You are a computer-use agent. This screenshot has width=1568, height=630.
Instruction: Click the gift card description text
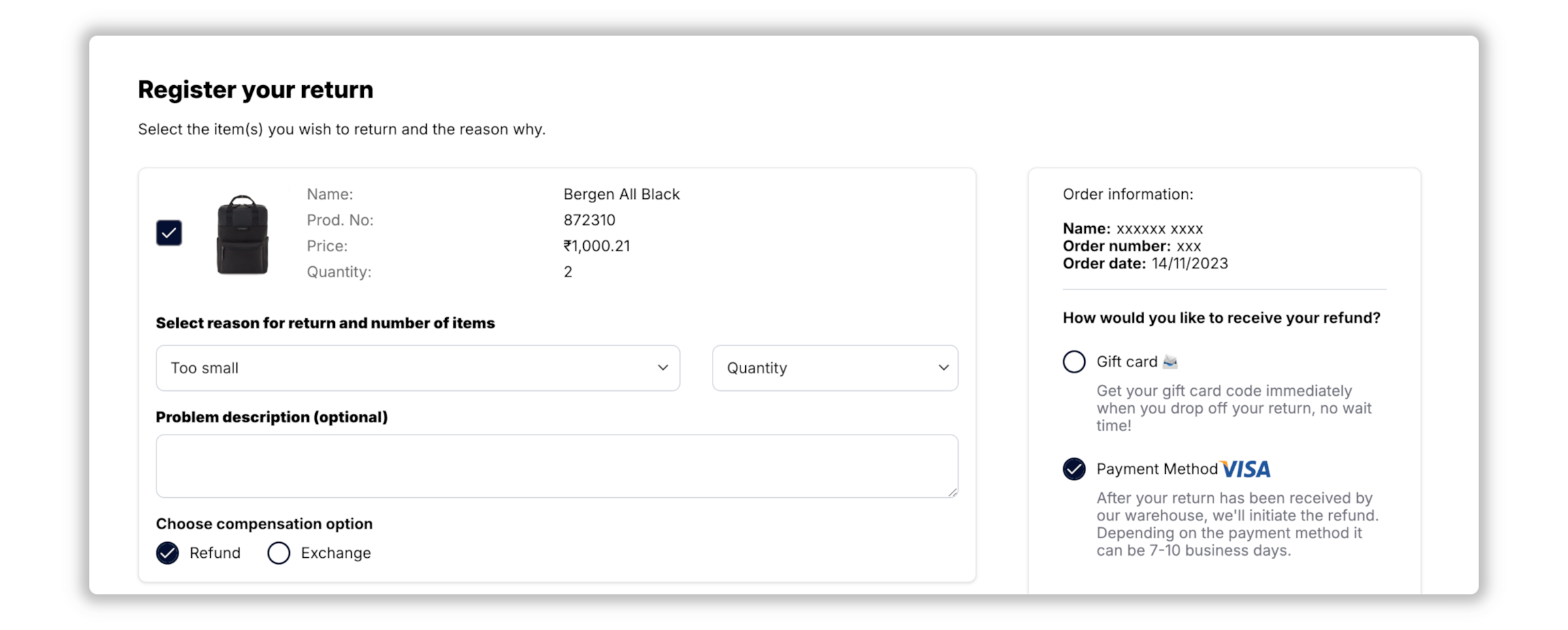coord(1233,408)
